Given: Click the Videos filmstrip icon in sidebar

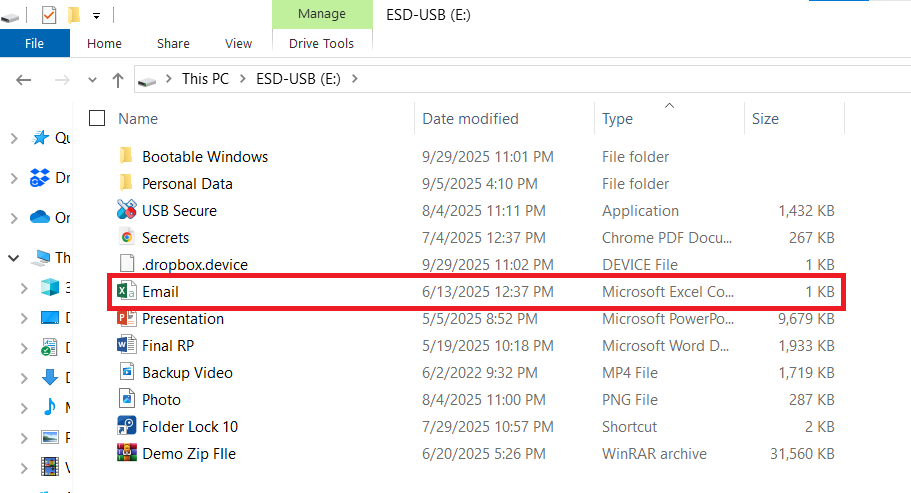Looking at the screenshot, I should (x=50, y=466).
